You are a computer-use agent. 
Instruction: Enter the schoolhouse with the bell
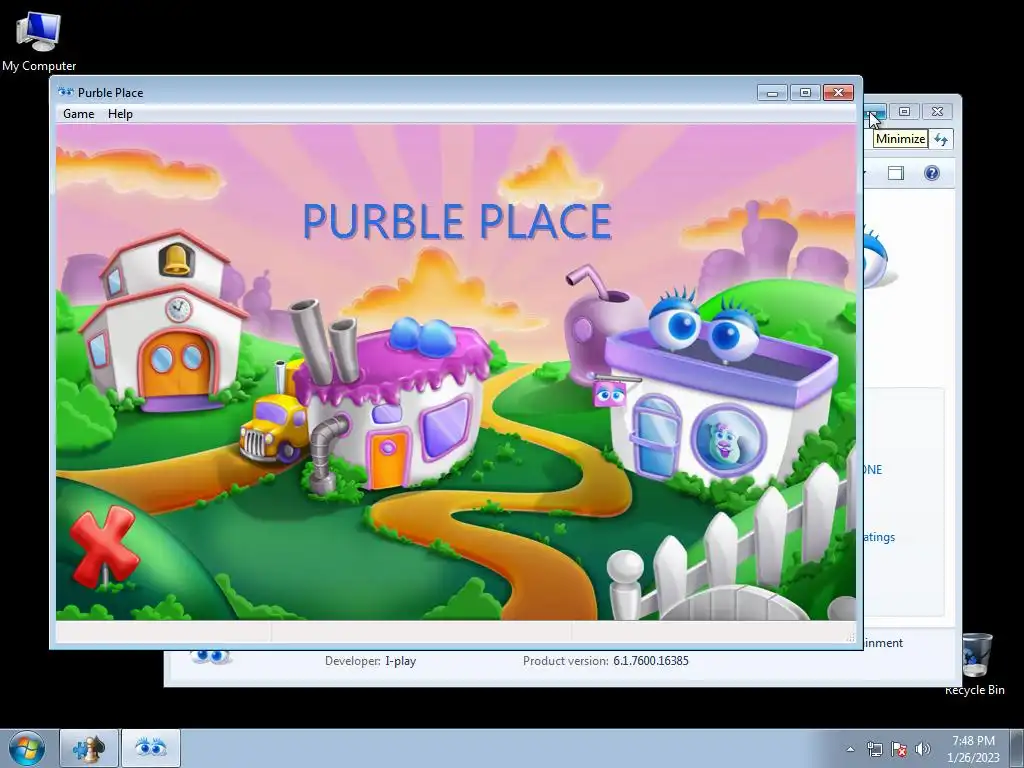pos(162,323)
